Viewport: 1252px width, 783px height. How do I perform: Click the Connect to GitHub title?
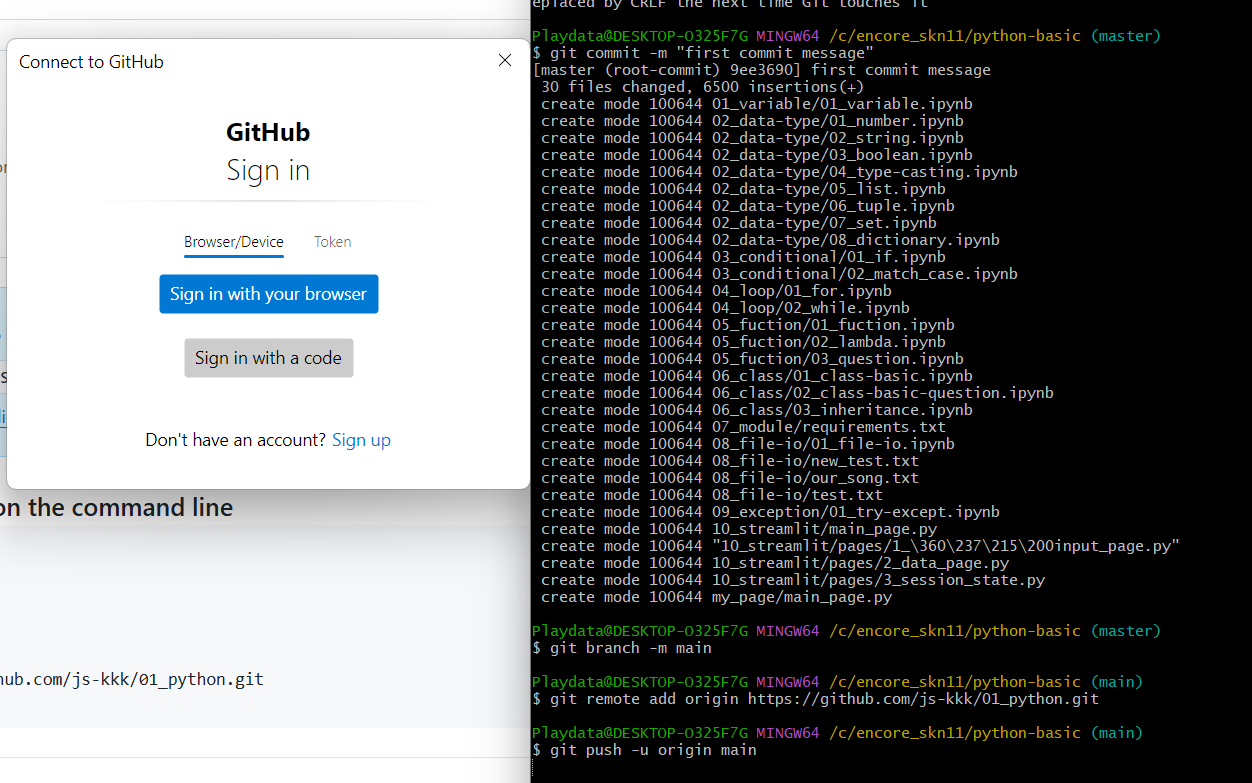click(x=91, y=62)
